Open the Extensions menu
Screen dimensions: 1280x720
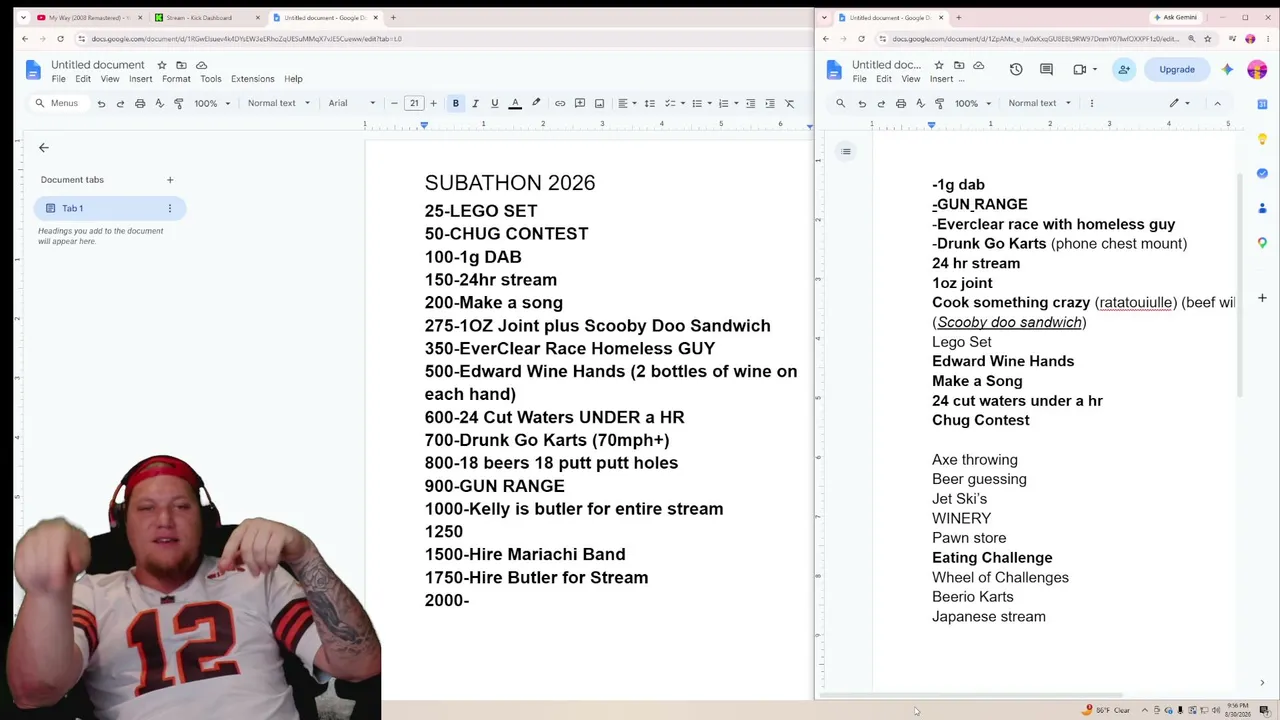252,79
